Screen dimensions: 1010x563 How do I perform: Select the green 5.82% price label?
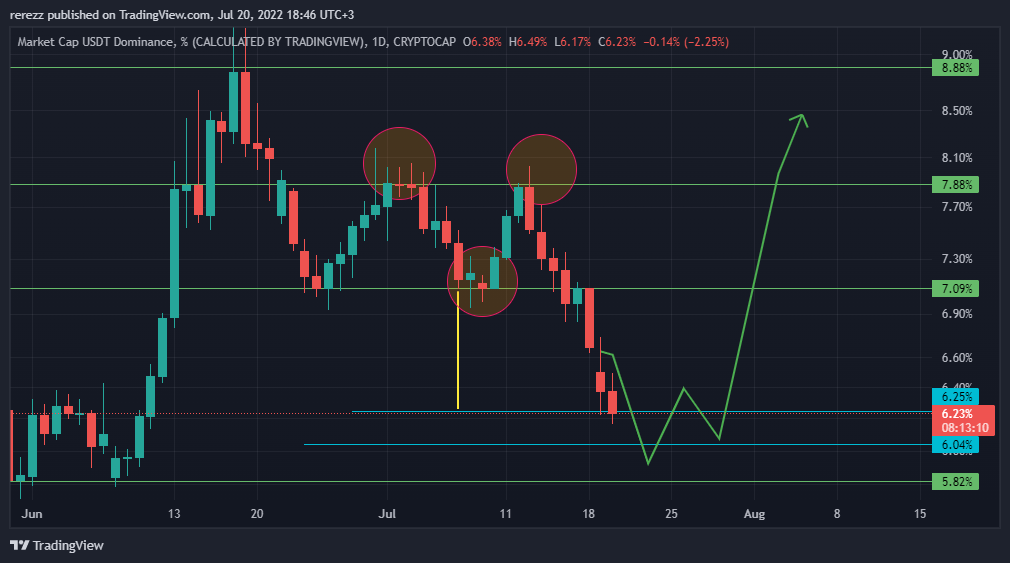[955, 481]
